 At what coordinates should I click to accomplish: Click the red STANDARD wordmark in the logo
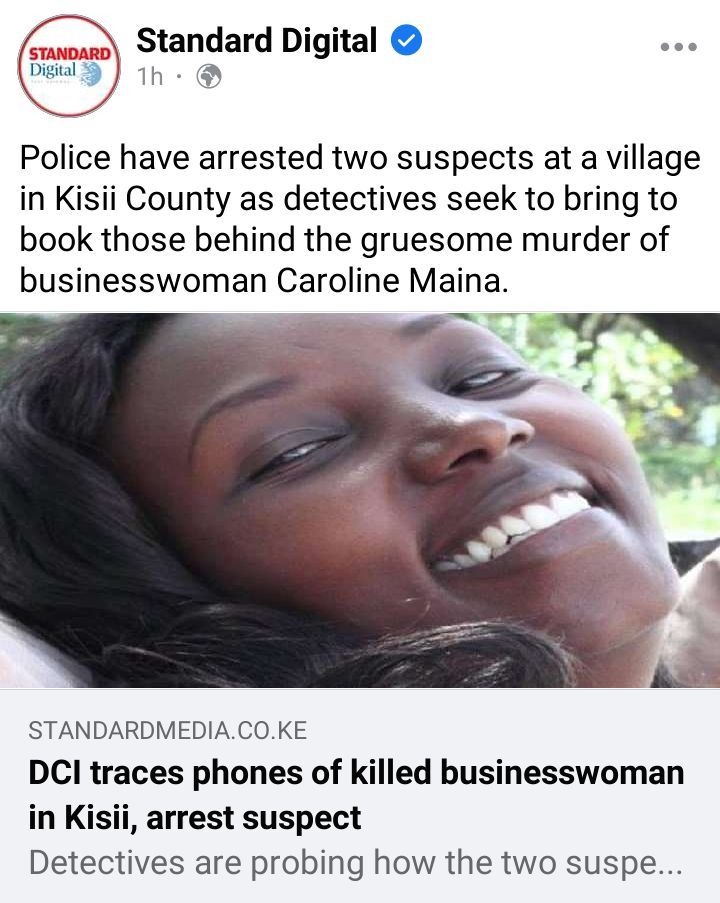tap(70, 54)
